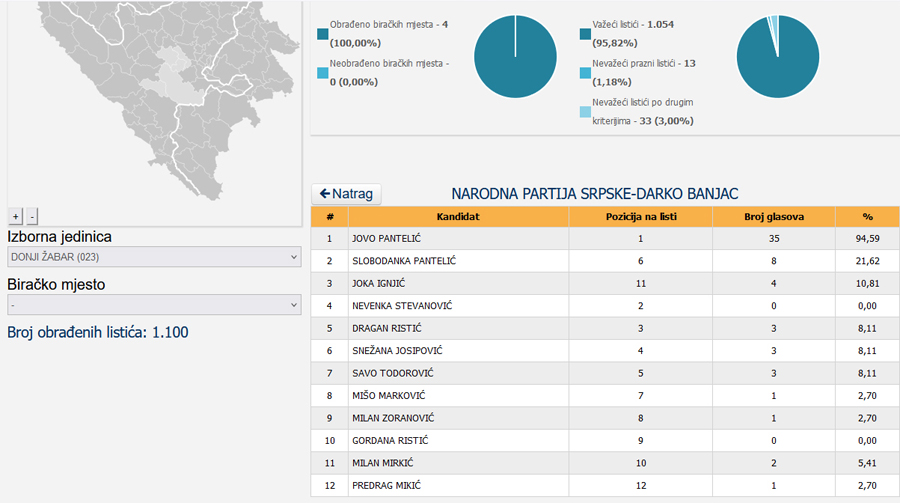Image resolution: width=900 pixels, height=503 pixels.
Task: Select candidate SNEŽANA JOSIPOVIĆ
Action: point(397,350)
